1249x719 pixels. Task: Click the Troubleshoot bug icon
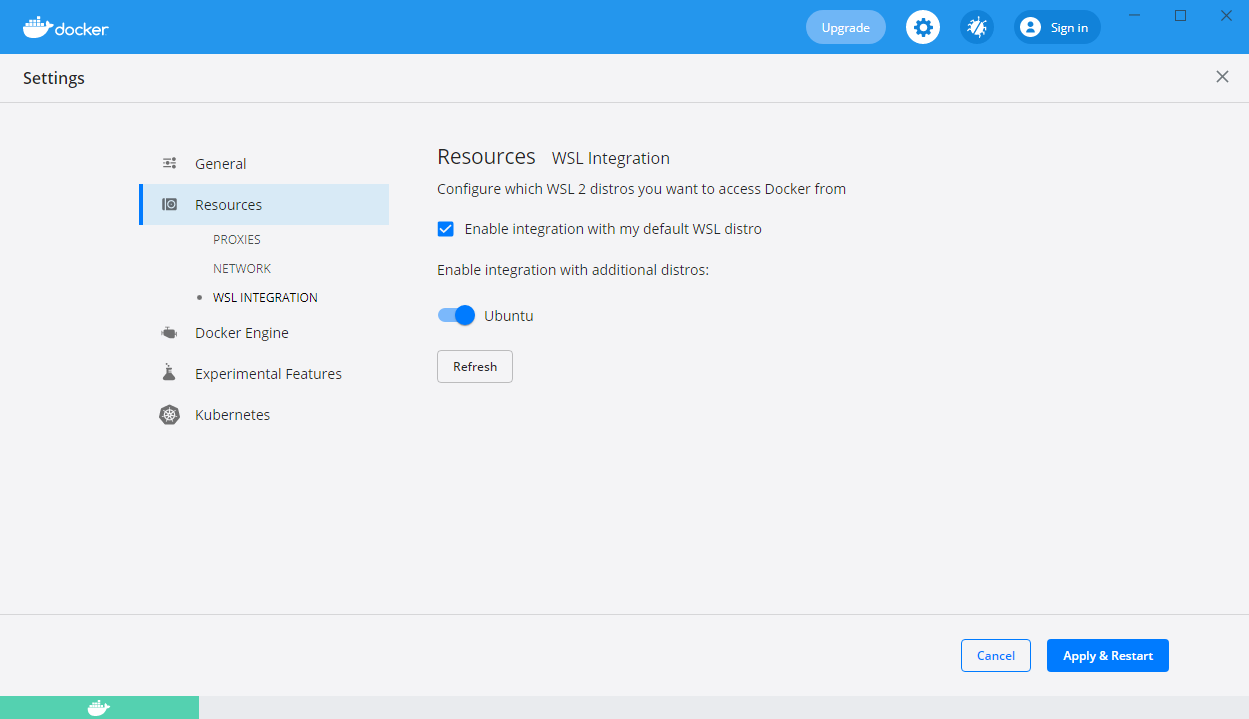point(976,27)
